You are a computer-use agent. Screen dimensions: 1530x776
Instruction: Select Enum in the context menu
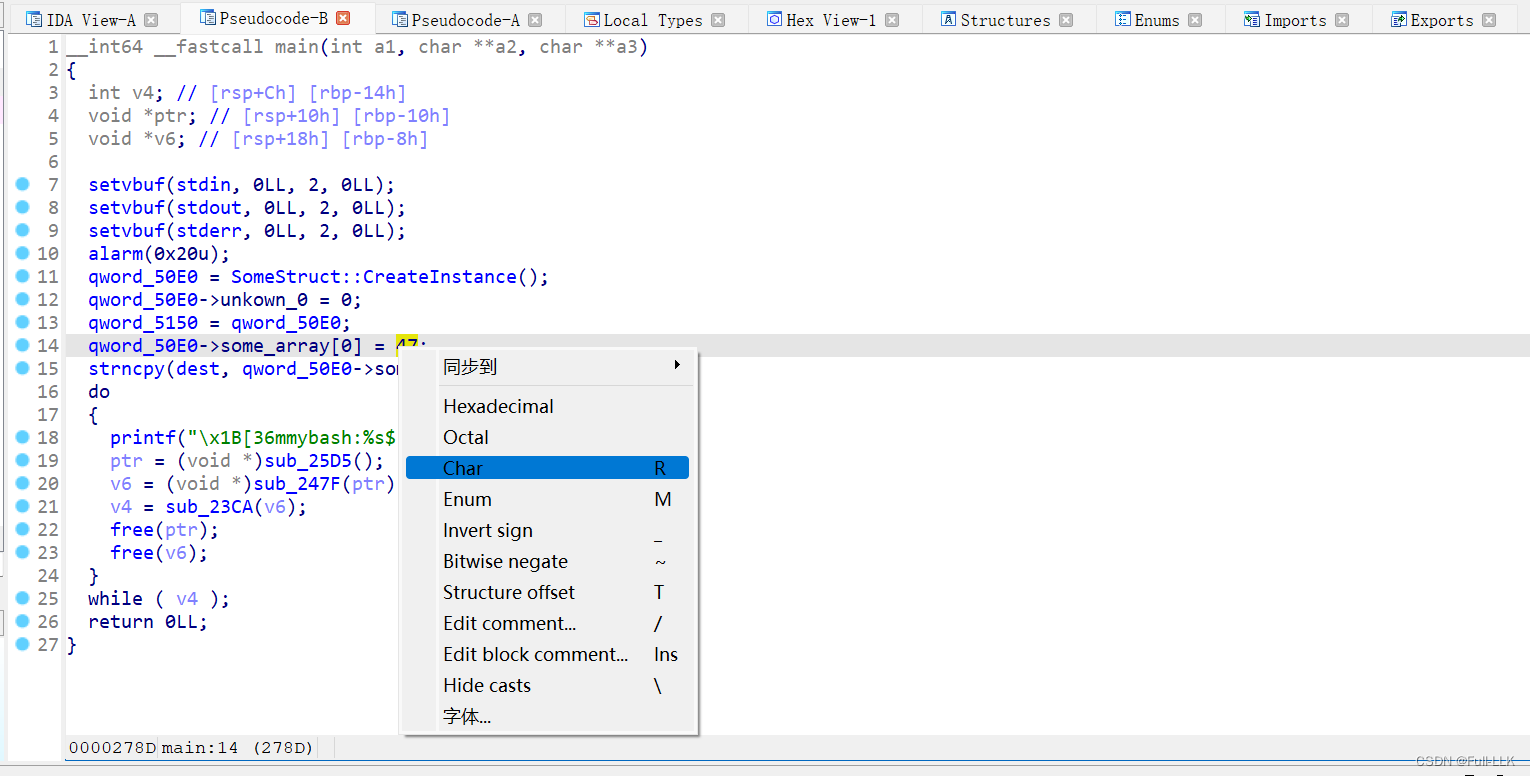point(547,499)
